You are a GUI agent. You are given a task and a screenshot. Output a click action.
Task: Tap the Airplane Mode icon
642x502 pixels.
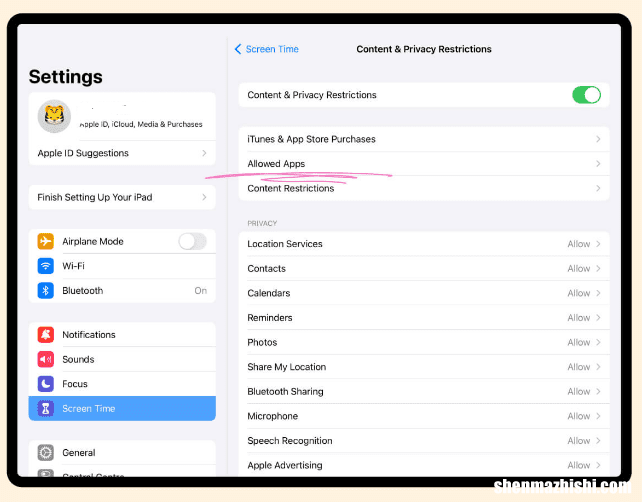click(x=45, y=241)
